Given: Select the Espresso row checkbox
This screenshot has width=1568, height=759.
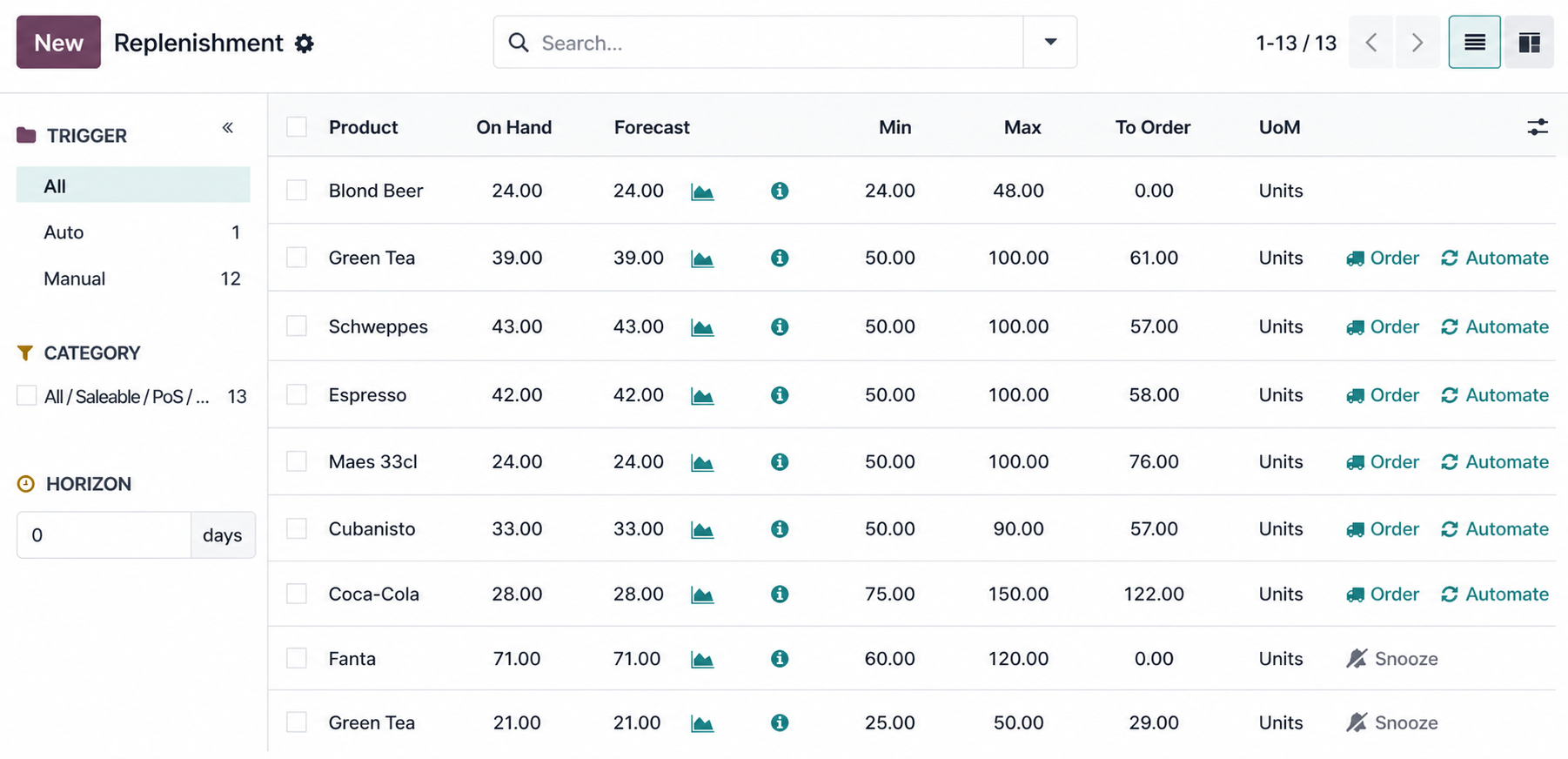Looking at the screenshot, I should coord(297,394).
